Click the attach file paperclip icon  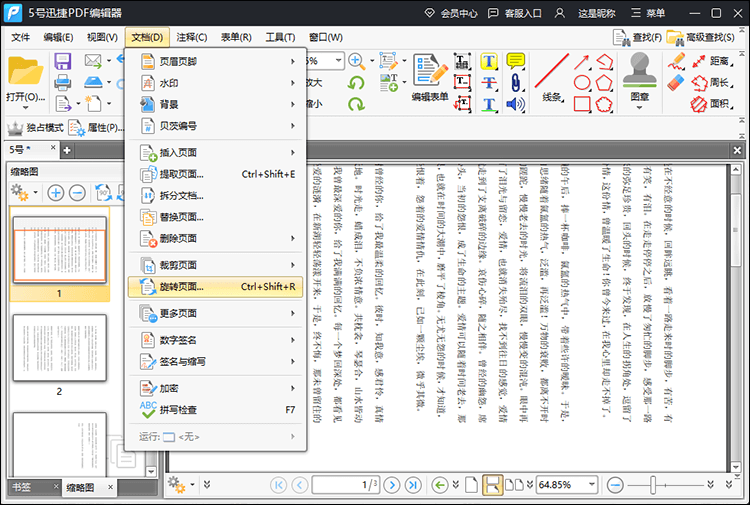(x=515, y=83)
